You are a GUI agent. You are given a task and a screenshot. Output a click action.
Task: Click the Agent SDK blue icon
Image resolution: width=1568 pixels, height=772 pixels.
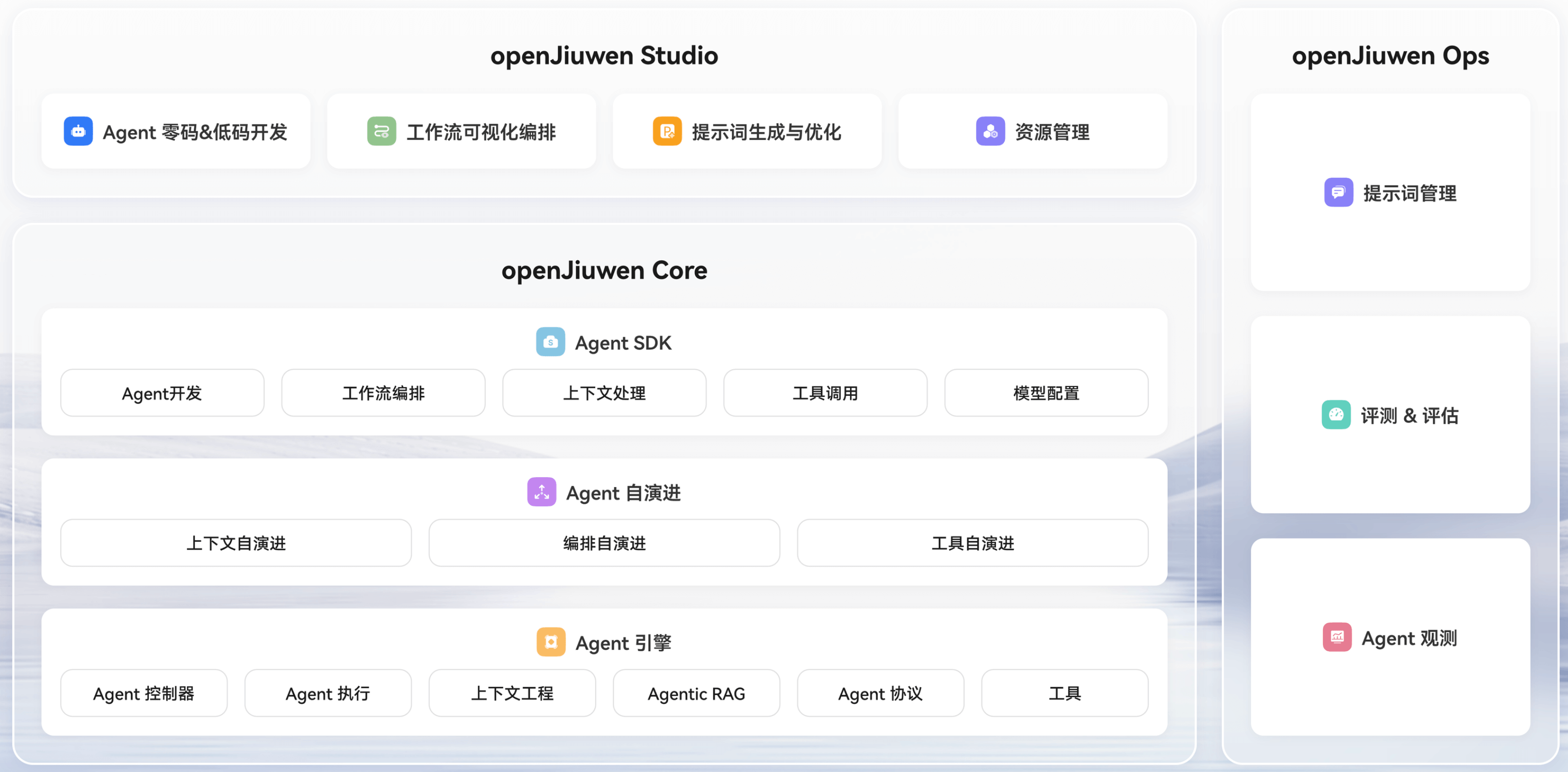point(550,342)
